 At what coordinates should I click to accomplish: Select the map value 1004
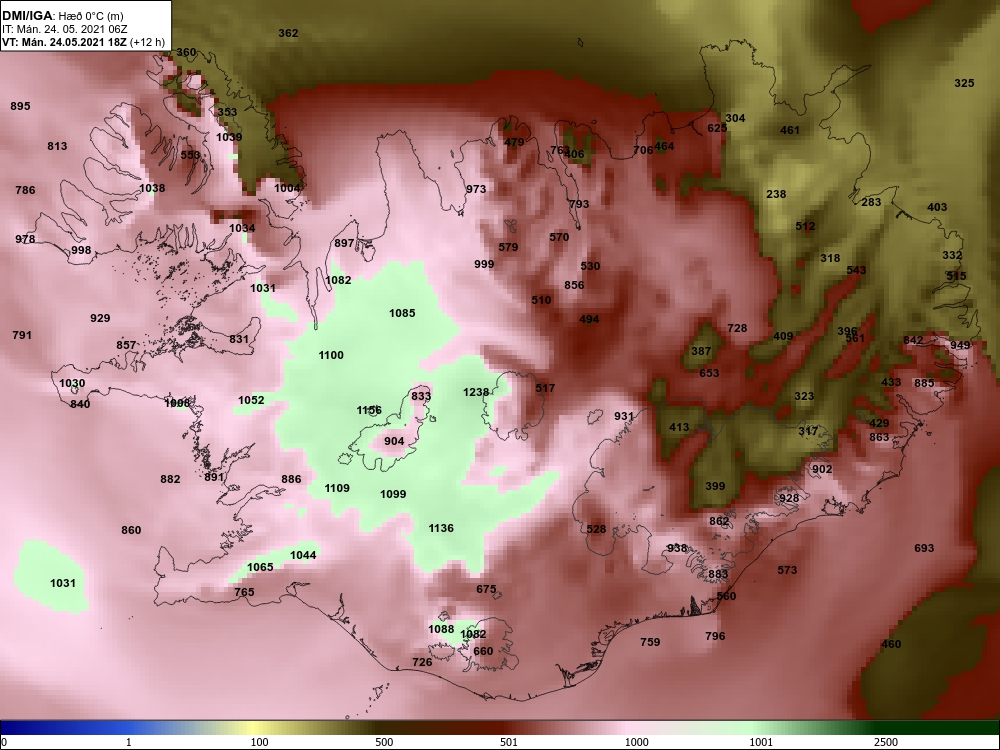(x=287, y=188)
